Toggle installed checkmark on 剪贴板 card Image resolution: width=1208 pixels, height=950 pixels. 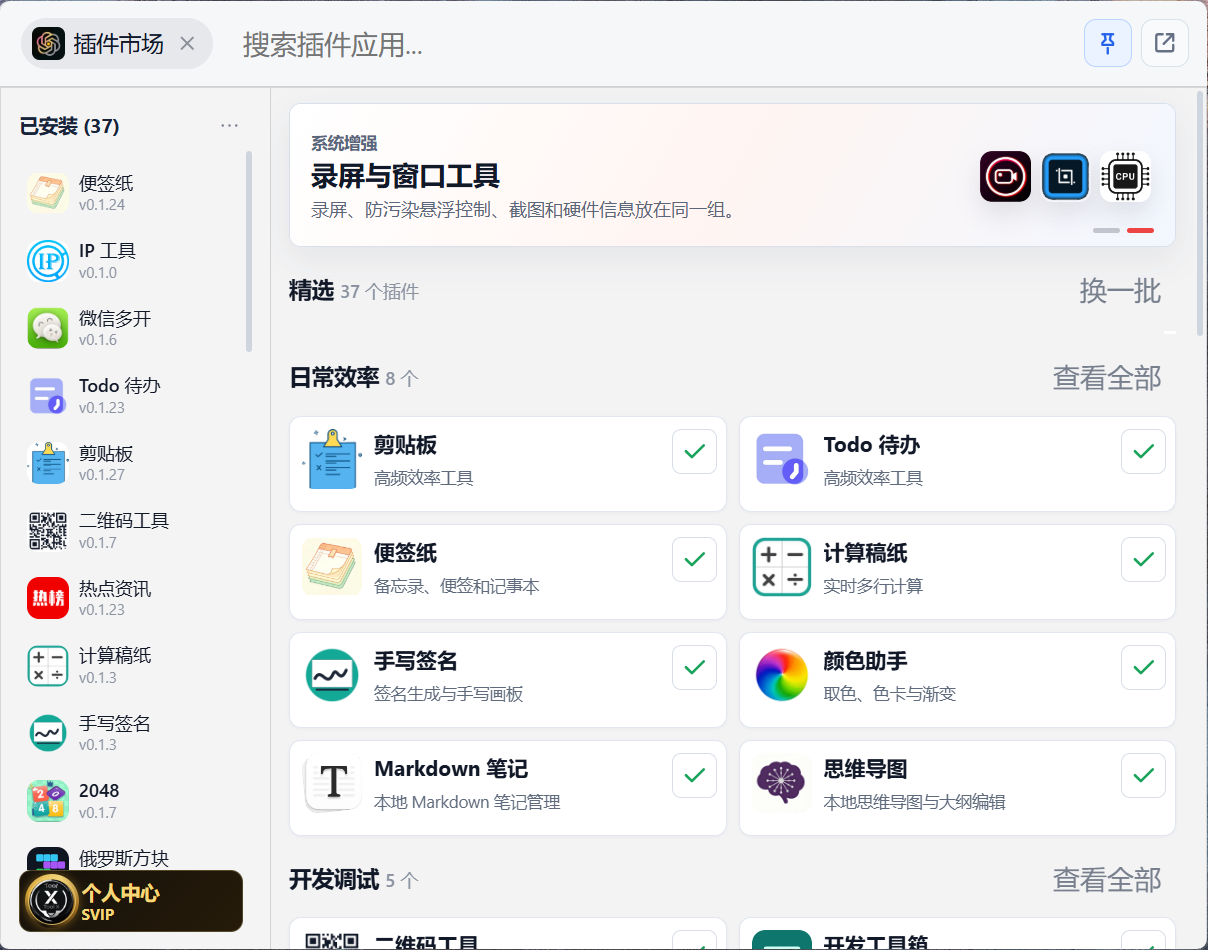coord(694,452)
